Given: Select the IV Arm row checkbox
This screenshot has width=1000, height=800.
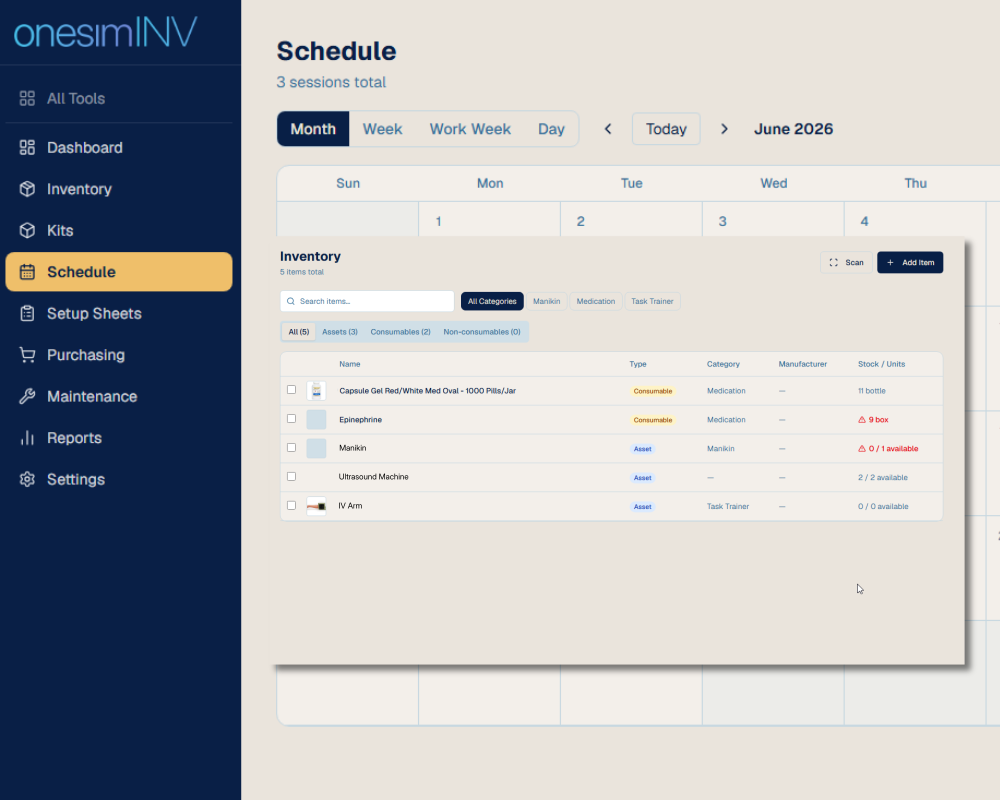Looking at the screenshot, I should [x=291, y=506].
